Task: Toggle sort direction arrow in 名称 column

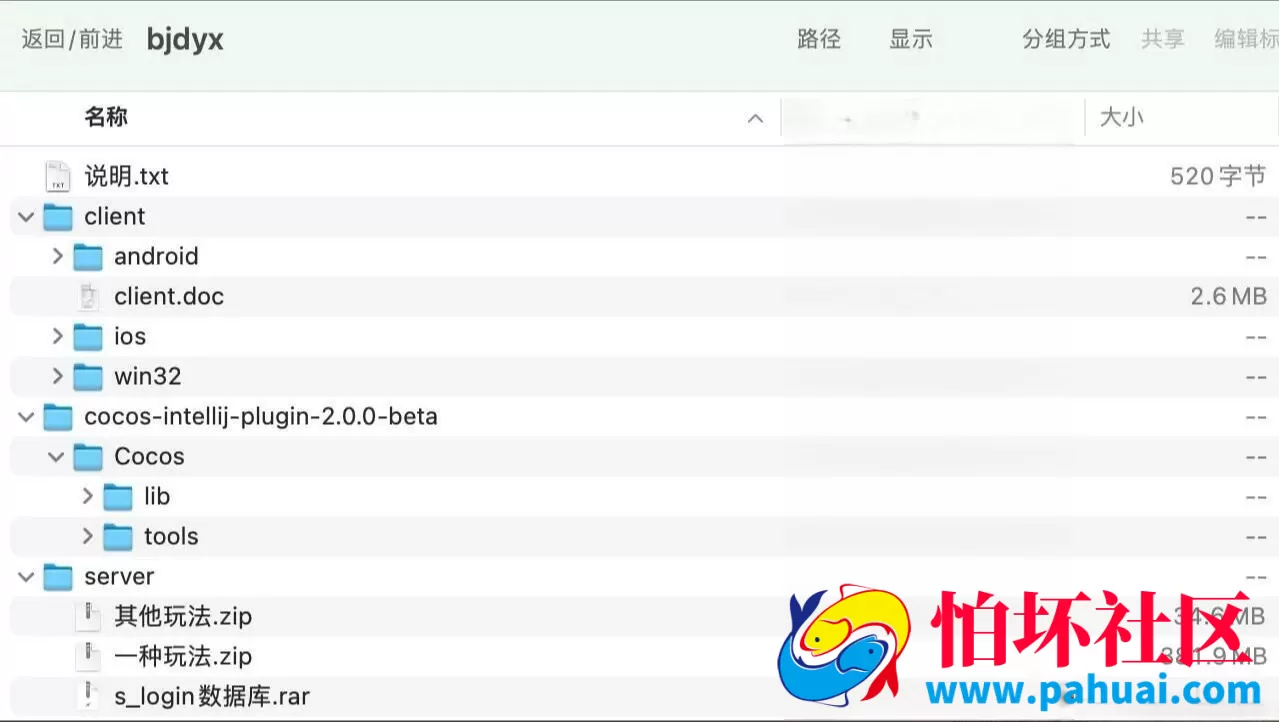Action: tap(756, 119)
